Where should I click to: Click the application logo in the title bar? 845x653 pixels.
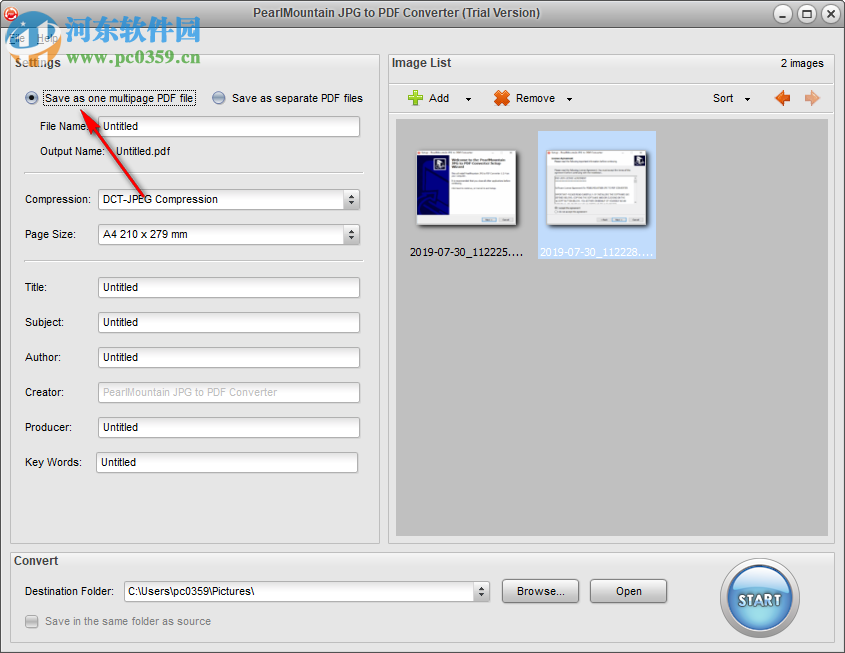[x=12, y=13]
